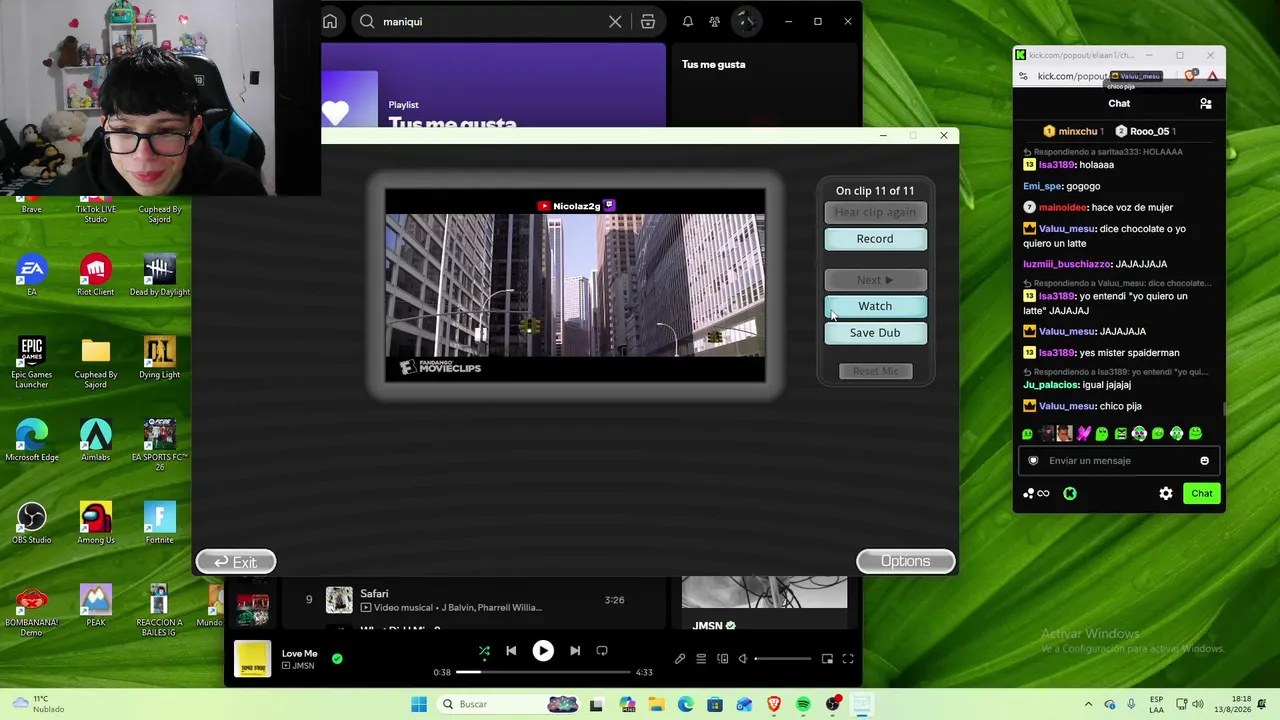Open the weather widget showing Nublado

coord(38,704)
